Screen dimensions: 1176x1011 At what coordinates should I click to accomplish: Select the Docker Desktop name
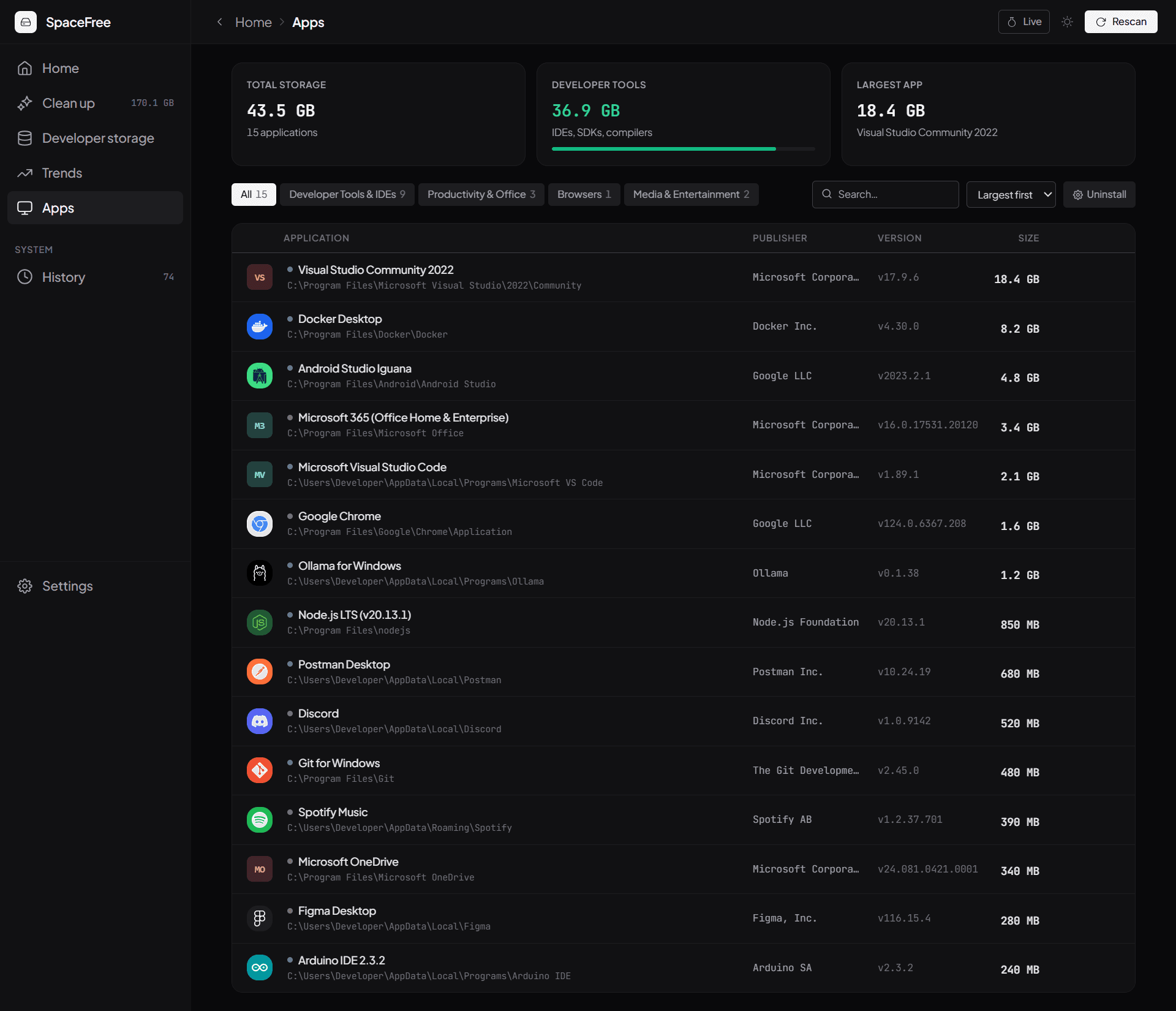coord(340,319)
